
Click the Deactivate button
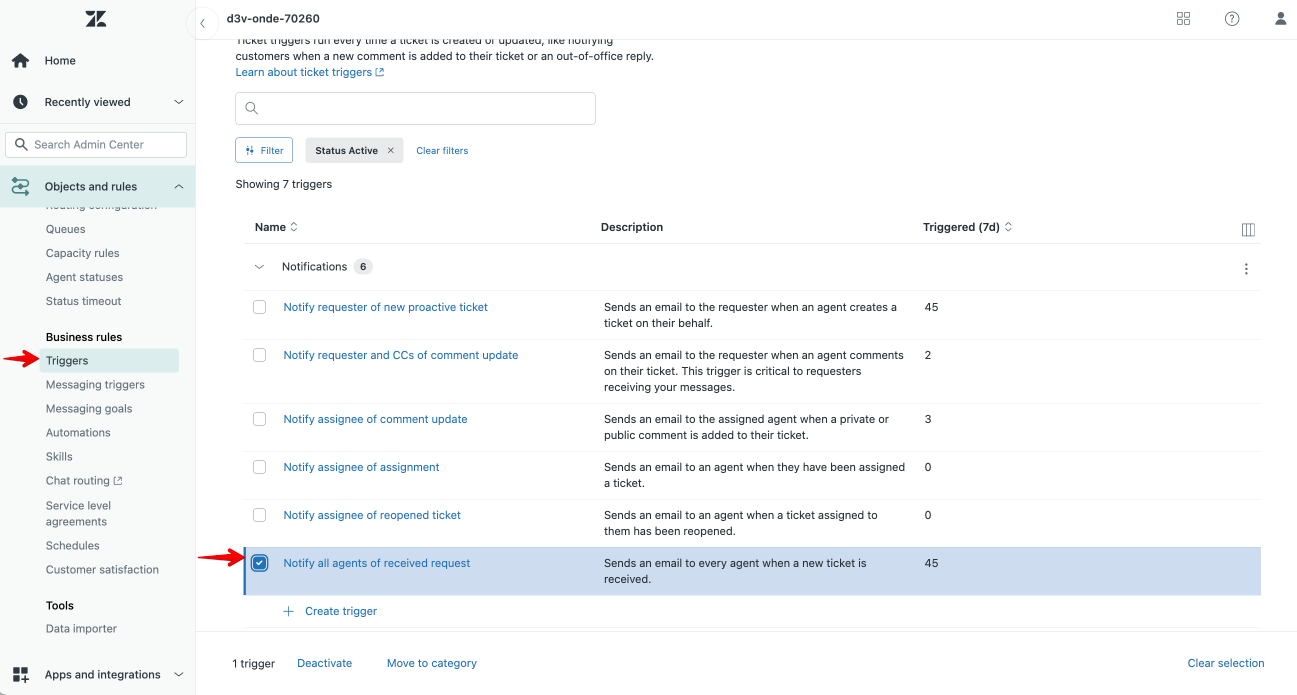click(x=324, y=663)
